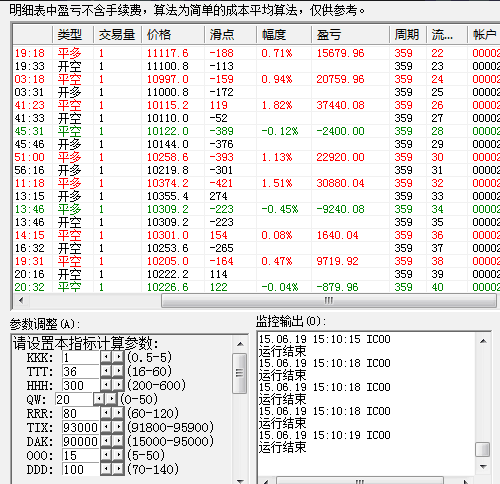
Task: Decrease the TTT parameter with left arrow
Action: tap(106, 371)
